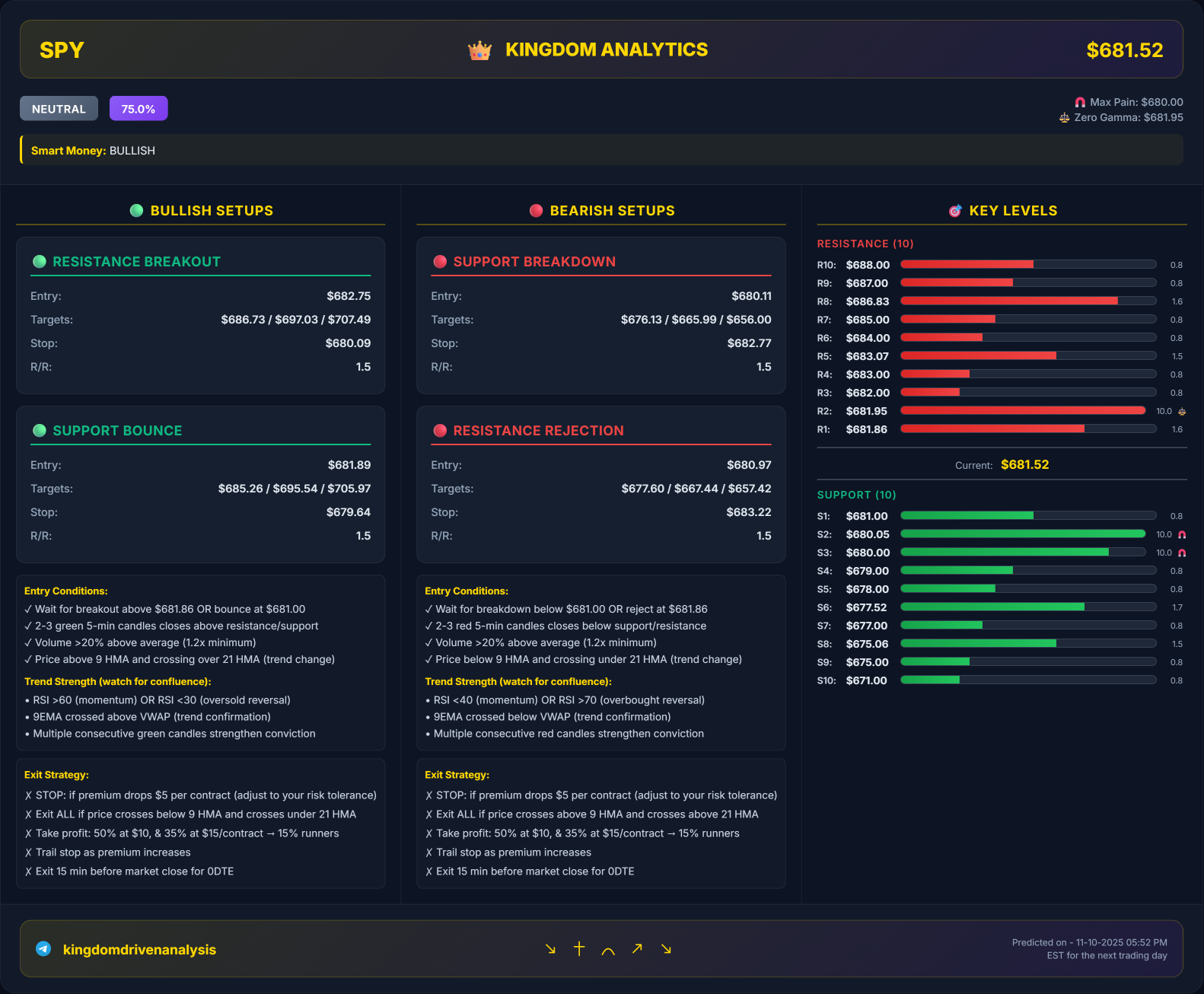Click the 'Predicted on - 11-10-2025 05:52 PM' text
The image size is (1204, 994).
point(1090,942)
